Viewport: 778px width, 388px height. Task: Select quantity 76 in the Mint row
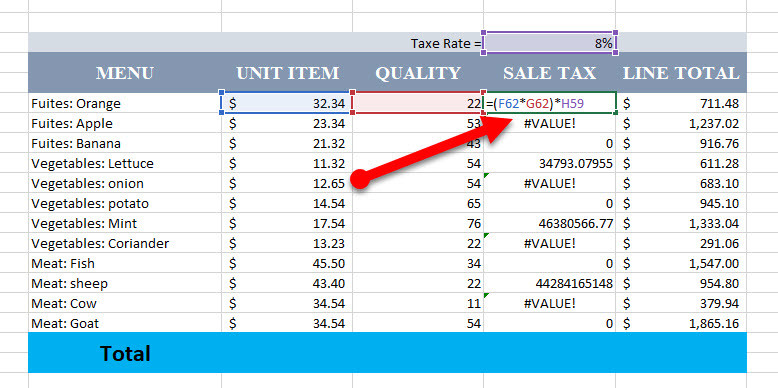click(x=418, y=223)
